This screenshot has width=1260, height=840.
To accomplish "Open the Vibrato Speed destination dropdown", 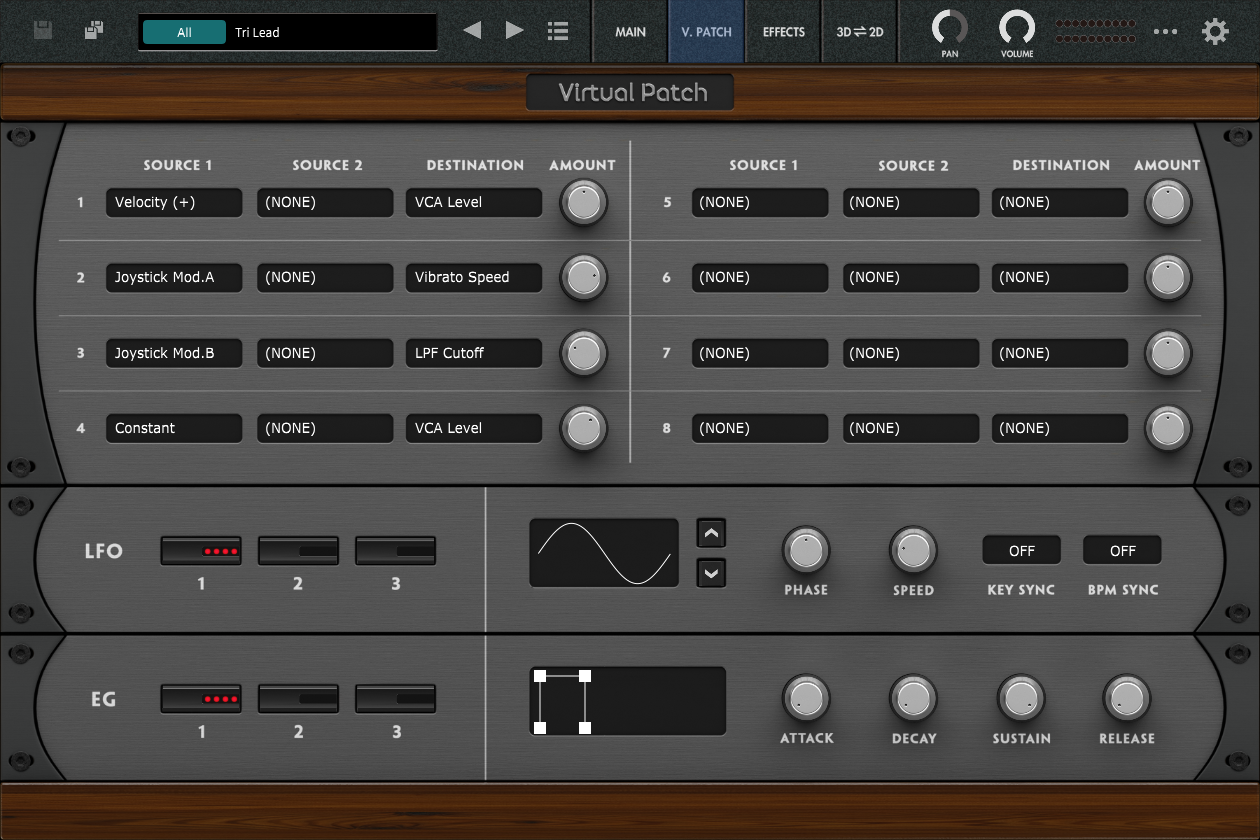I will pyautogui.click(x=473, y=277).
